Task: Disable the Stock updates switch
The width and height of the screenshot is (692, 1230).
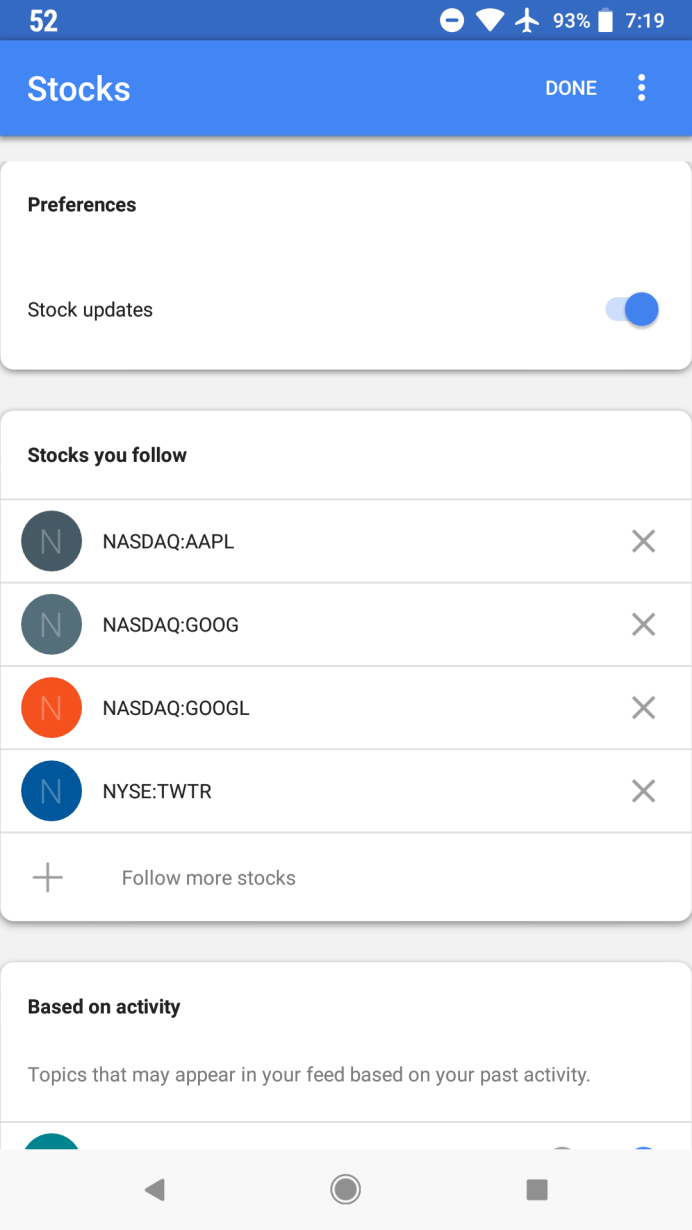Action: [634, 310]
